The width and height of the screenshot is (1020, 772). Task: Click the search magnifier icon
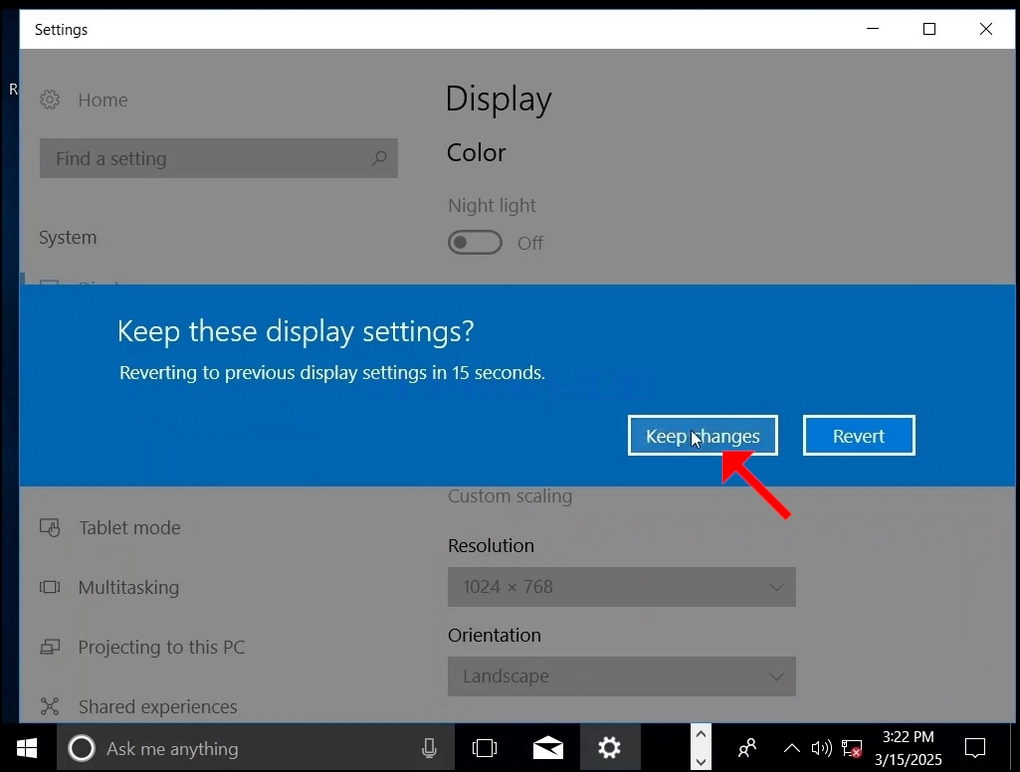(379, 158)
